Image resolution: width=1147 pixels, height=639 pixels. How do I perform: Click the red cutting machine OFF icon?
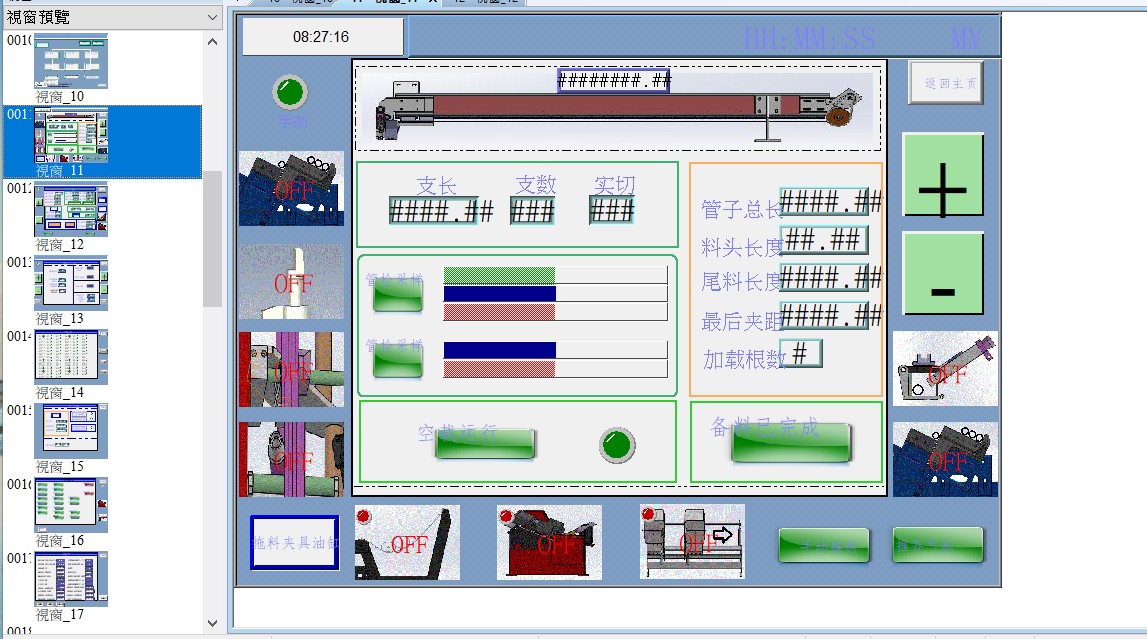(x=549, y=542)
